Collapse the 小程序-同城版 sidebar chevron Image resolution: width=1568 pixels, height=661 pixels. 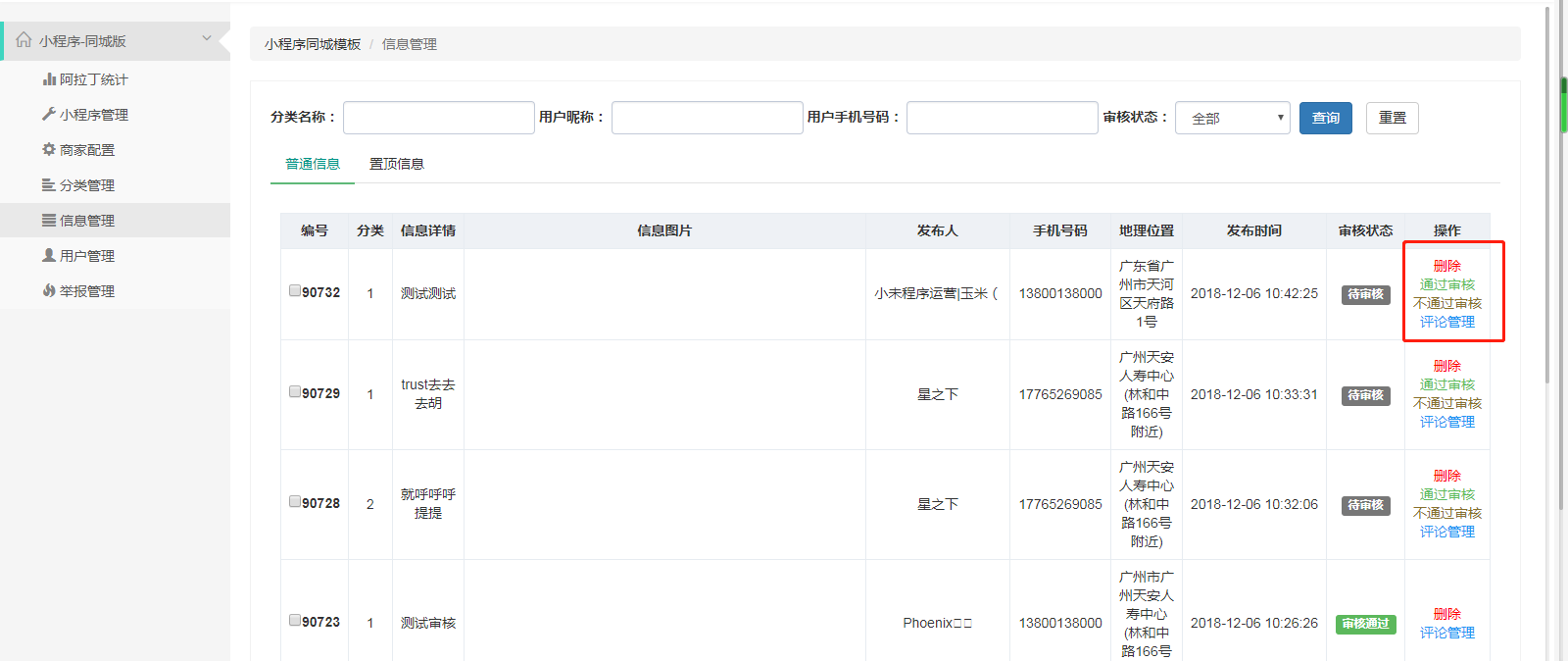[207, 39]
